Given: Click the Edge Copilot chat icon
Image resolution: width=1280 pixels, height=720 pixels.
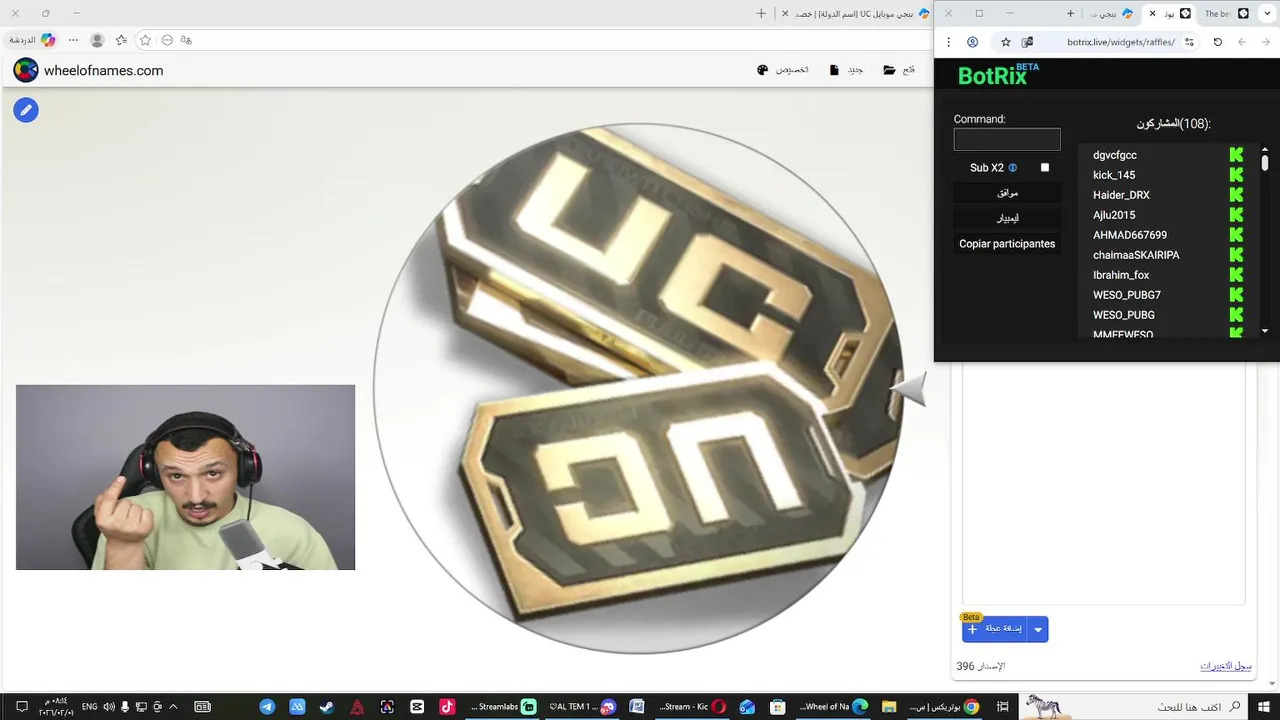Looking at the screenshot, I should (x=48, y=40).
